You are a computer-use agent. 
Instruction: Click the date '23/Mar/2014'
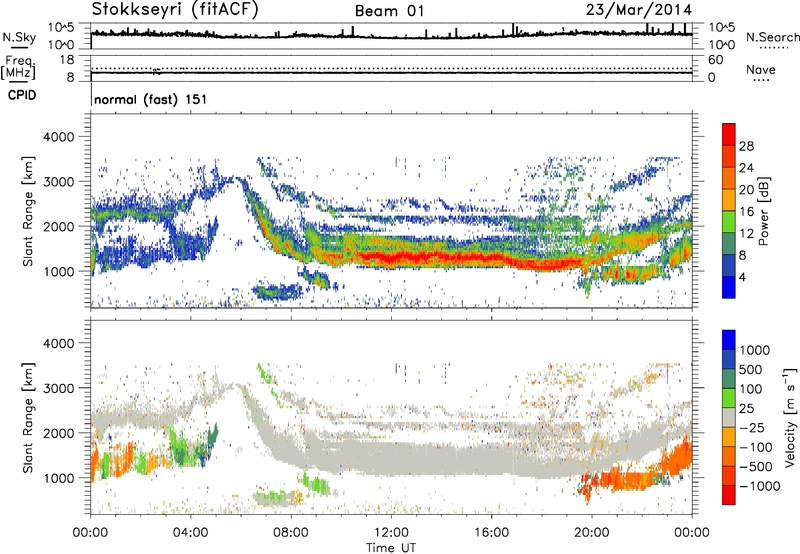coord(639,10)
